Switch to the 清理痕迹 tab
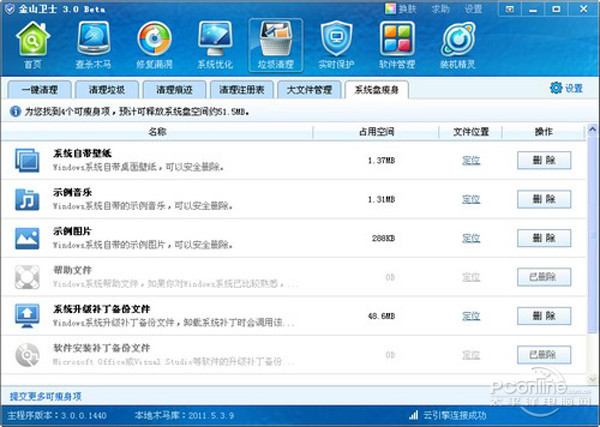The height and width of the screenshot is (427, 600). click(174, 90)
